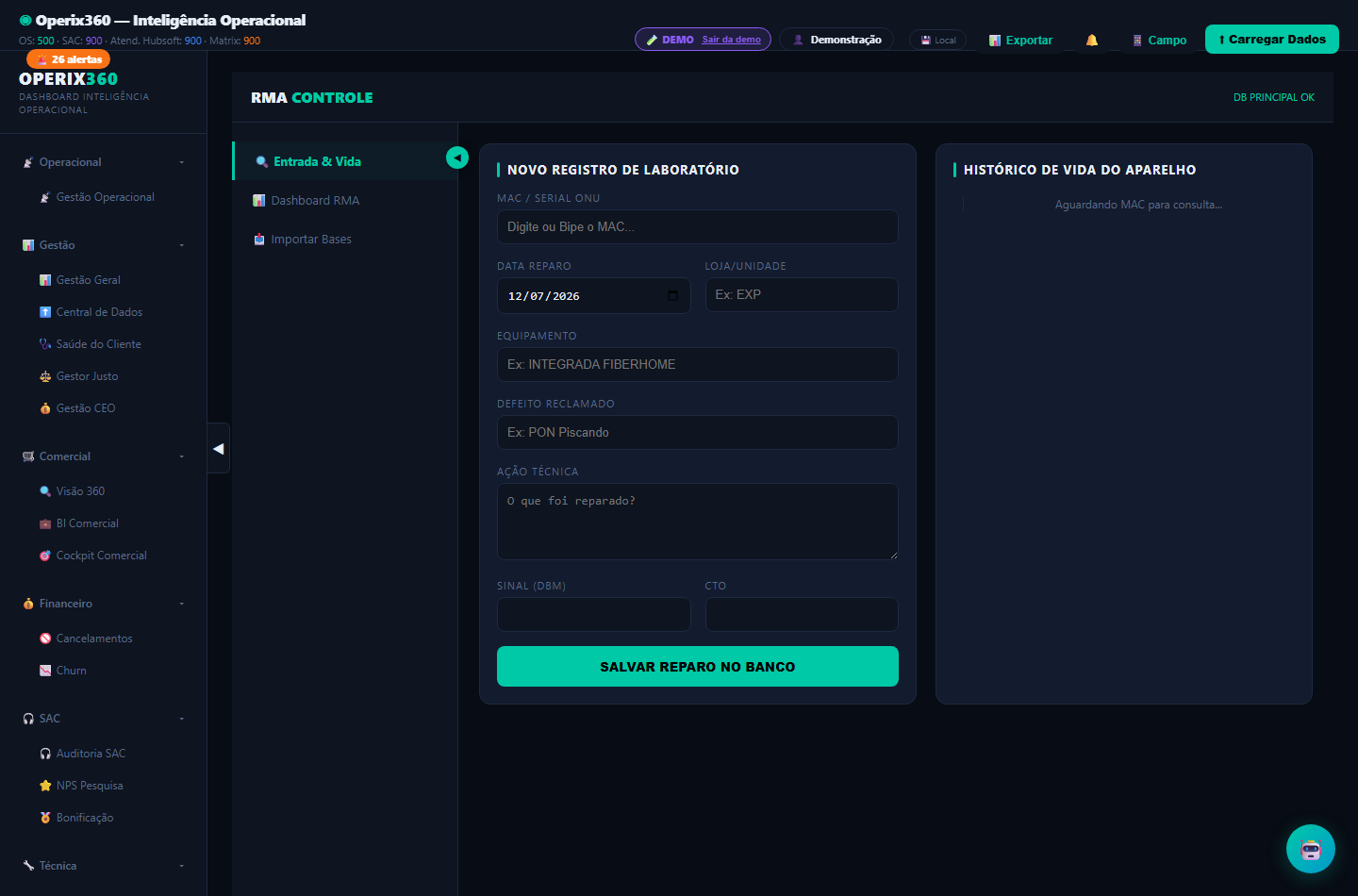Image resolution: width=1358 pixels, height=896 pixels.
Task: Open Gestão Operacional in the sidebar
Action: click(x=104, y=197)
